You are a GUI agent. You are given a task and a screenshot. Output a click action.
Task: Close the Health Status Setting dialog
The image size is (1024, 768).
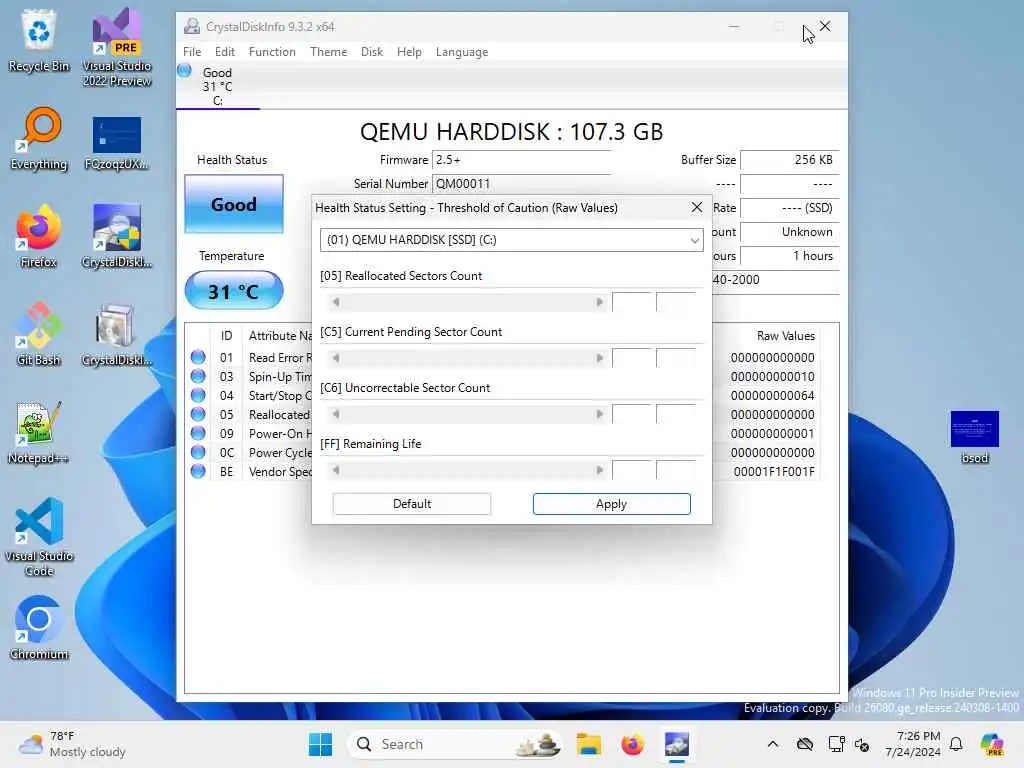click(x=697, y=207)
